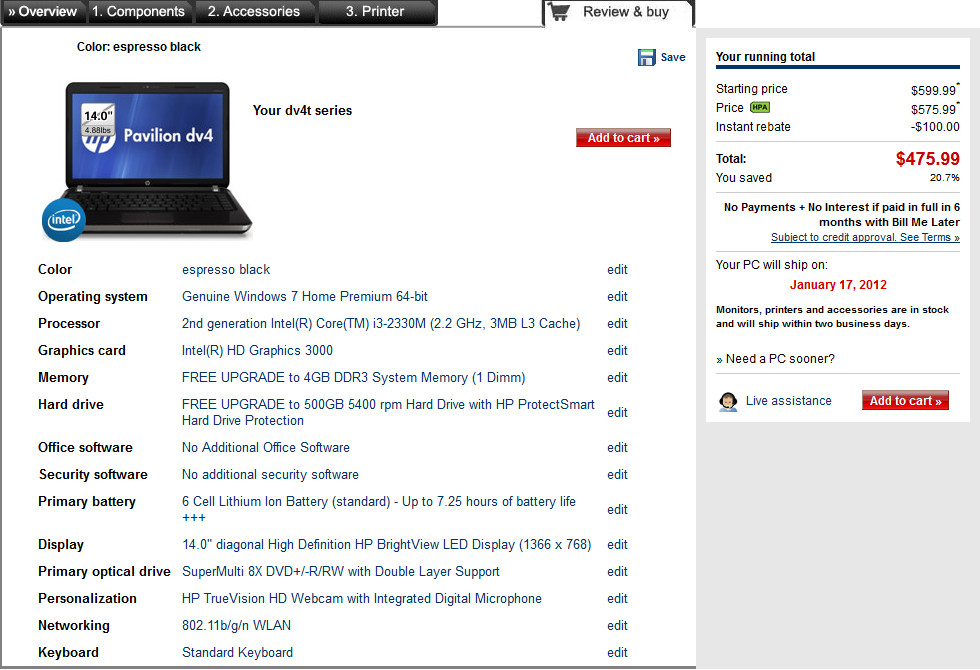The width and height of the screenshot is (980, 670).
Task: Click the -$100.00 instant rebate amount
Action: pos(935,127)
